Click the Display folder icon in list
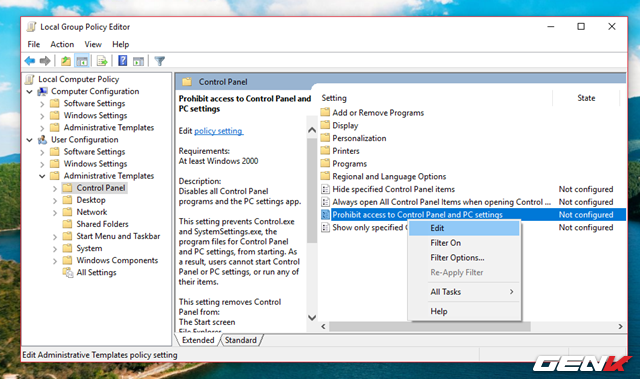This screenshot has height=379, width=640. pos(325,125)
